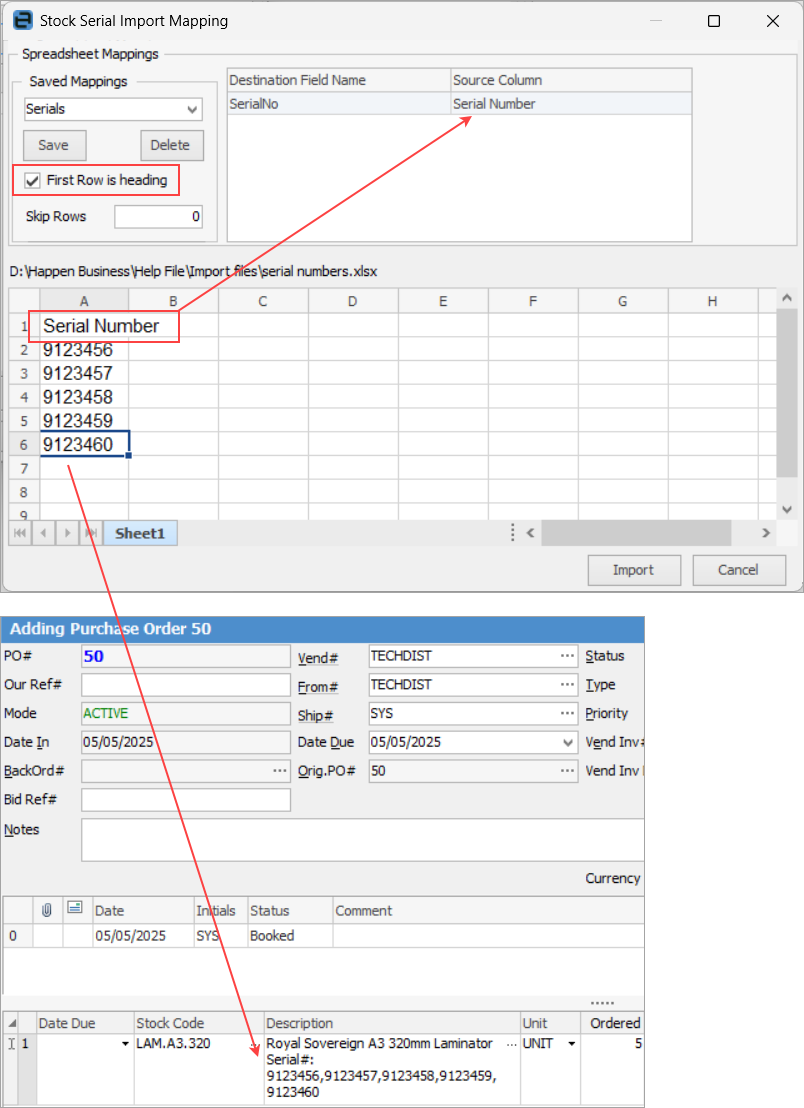This screenshot has height=1108, width=804.
Task: Click horizontal scrollbar left arrow
Action: [x=531, y=533]
